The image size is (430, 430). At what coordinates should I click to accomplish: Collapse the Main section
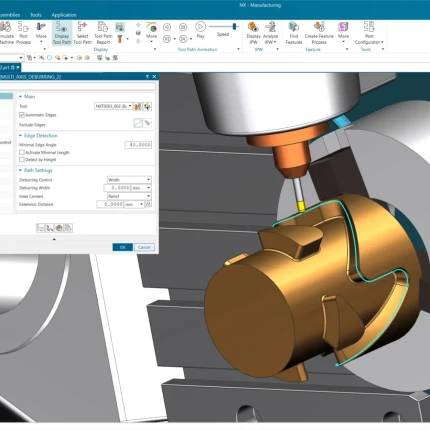20,97
